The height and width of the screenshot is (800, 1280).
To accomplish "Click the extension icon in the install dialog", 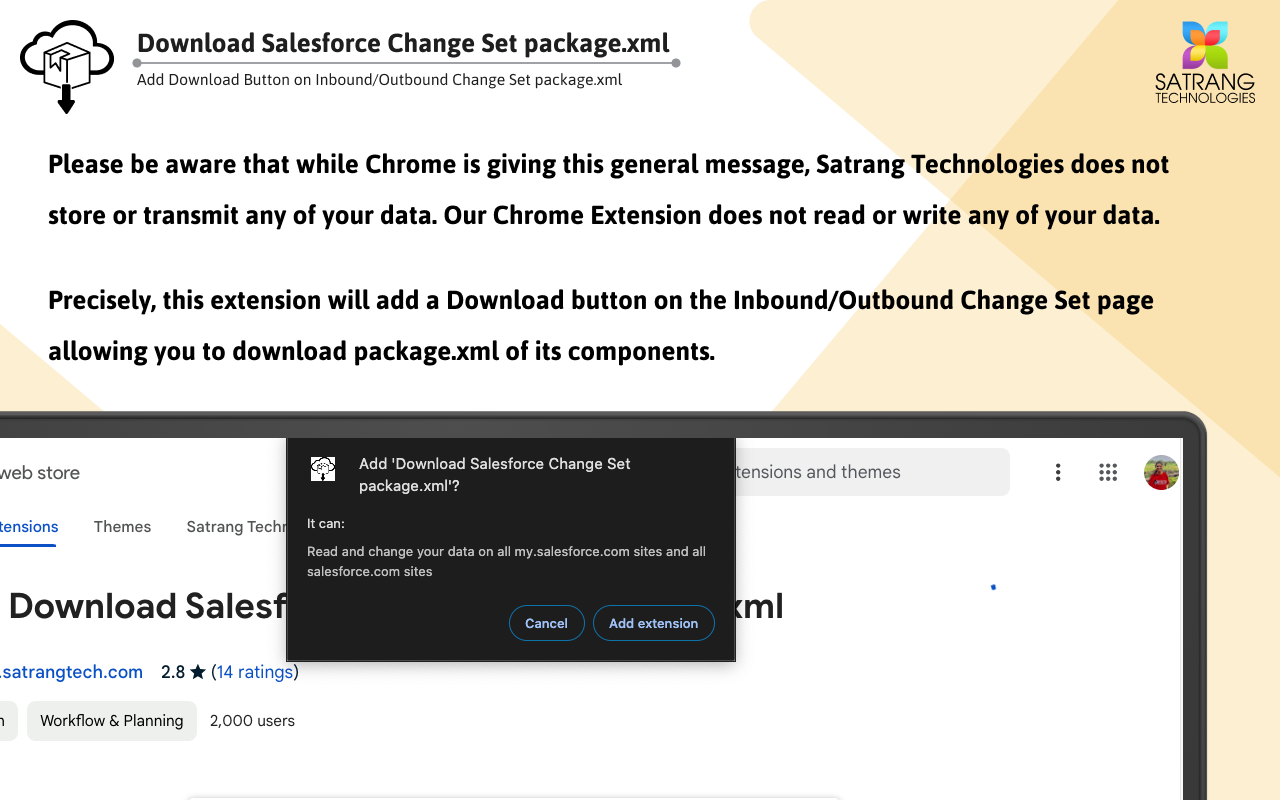I will point(322,469).
